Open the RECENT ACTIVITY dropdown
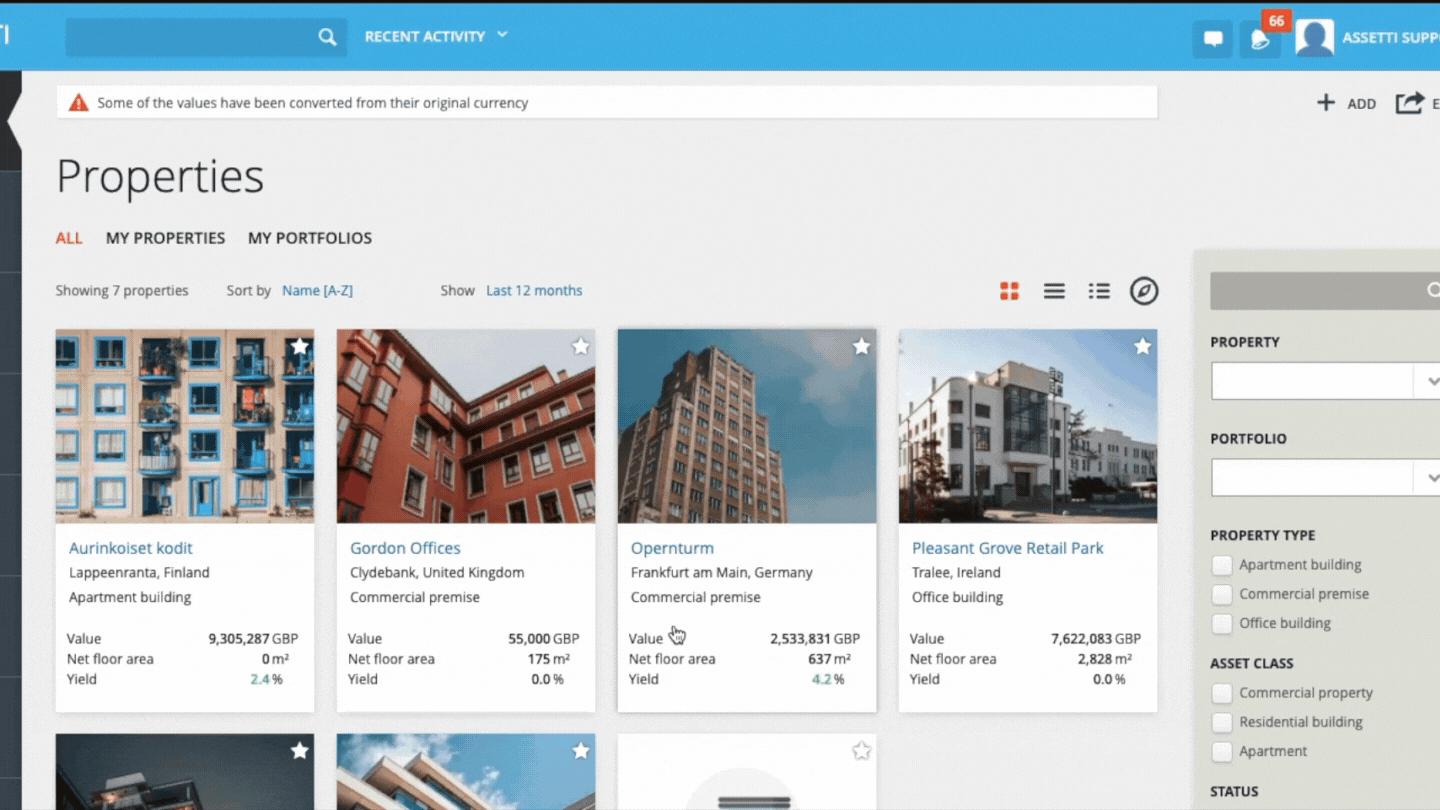Viewport: 1440px width, 810px height. 436,36
